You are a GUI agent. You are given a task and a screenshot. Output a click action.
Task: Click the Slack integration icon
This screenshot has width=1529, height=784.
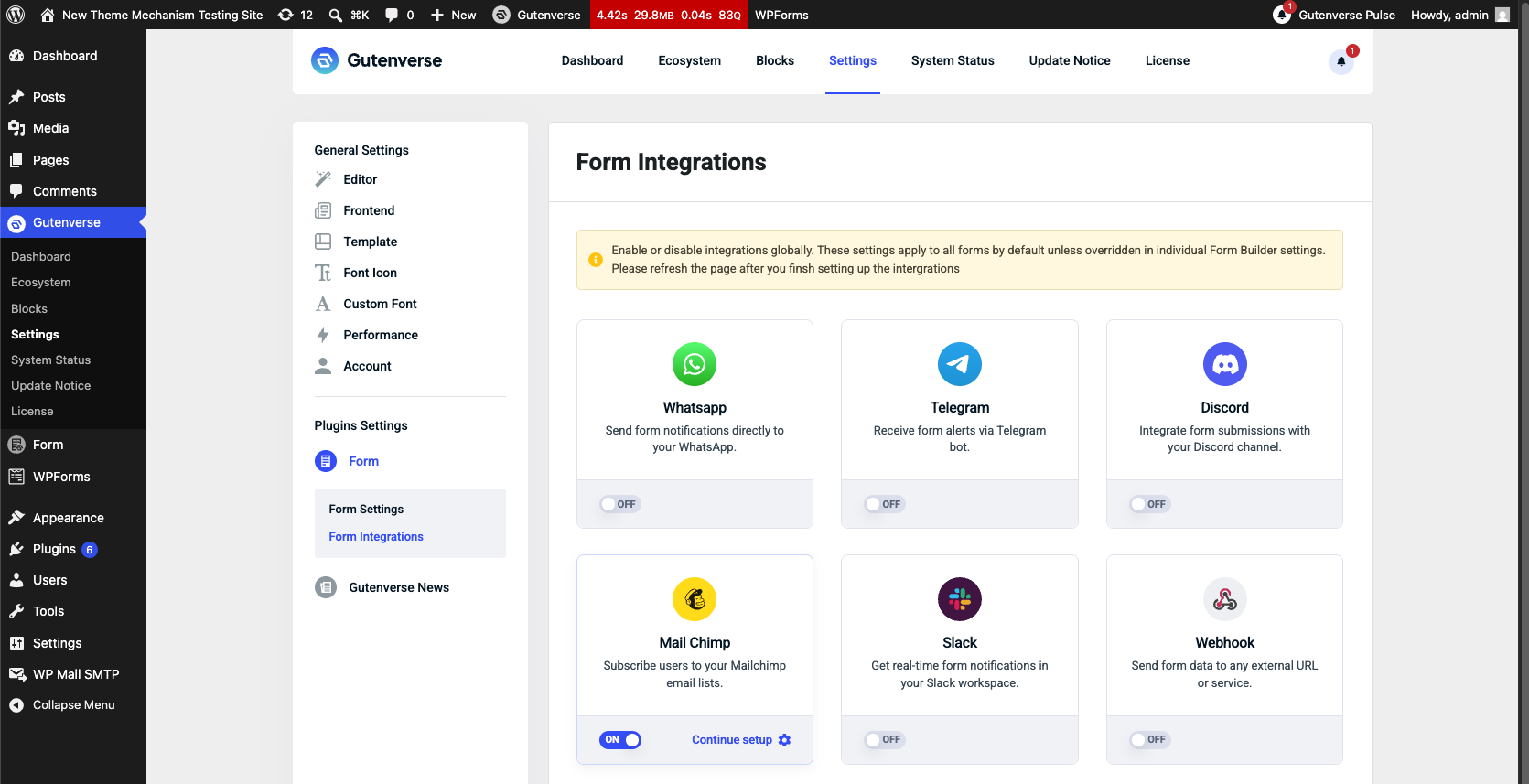[x=960, y=599]
